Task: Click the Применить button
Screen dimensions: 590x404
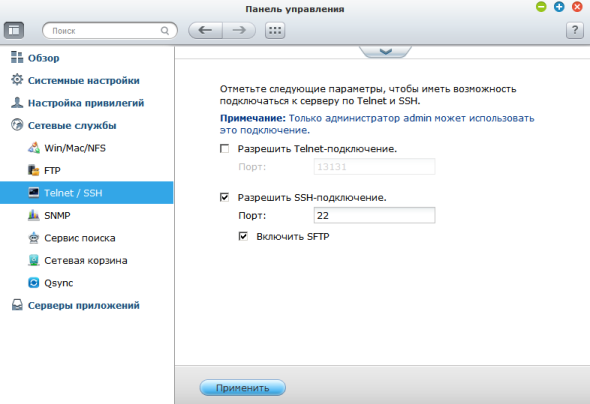Action: pos(242,387)
